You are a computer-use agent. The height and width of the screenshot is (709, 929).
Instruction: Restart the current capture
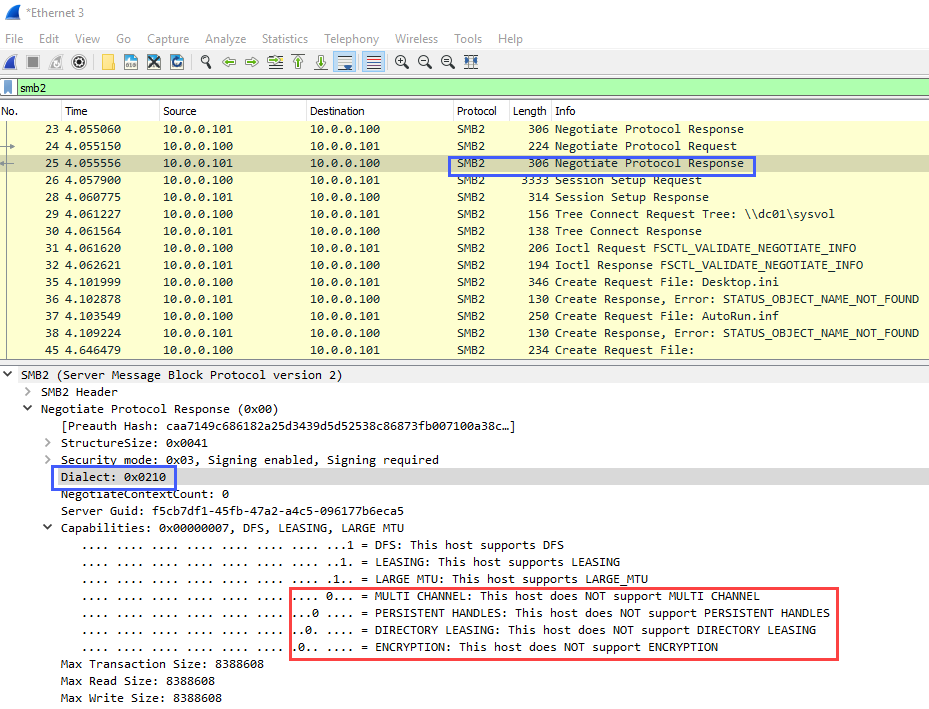pos(56,62)
